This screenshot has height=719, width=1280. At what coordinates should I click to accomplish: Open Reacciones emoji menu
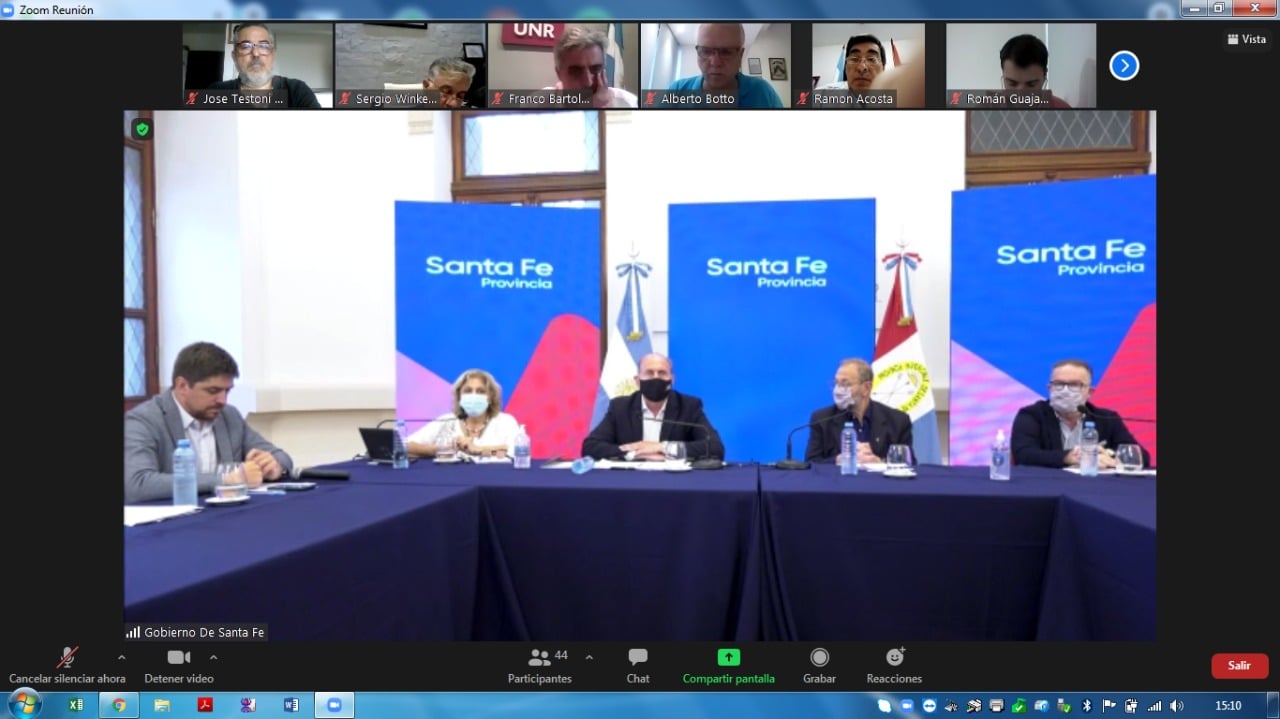[895, 666]
